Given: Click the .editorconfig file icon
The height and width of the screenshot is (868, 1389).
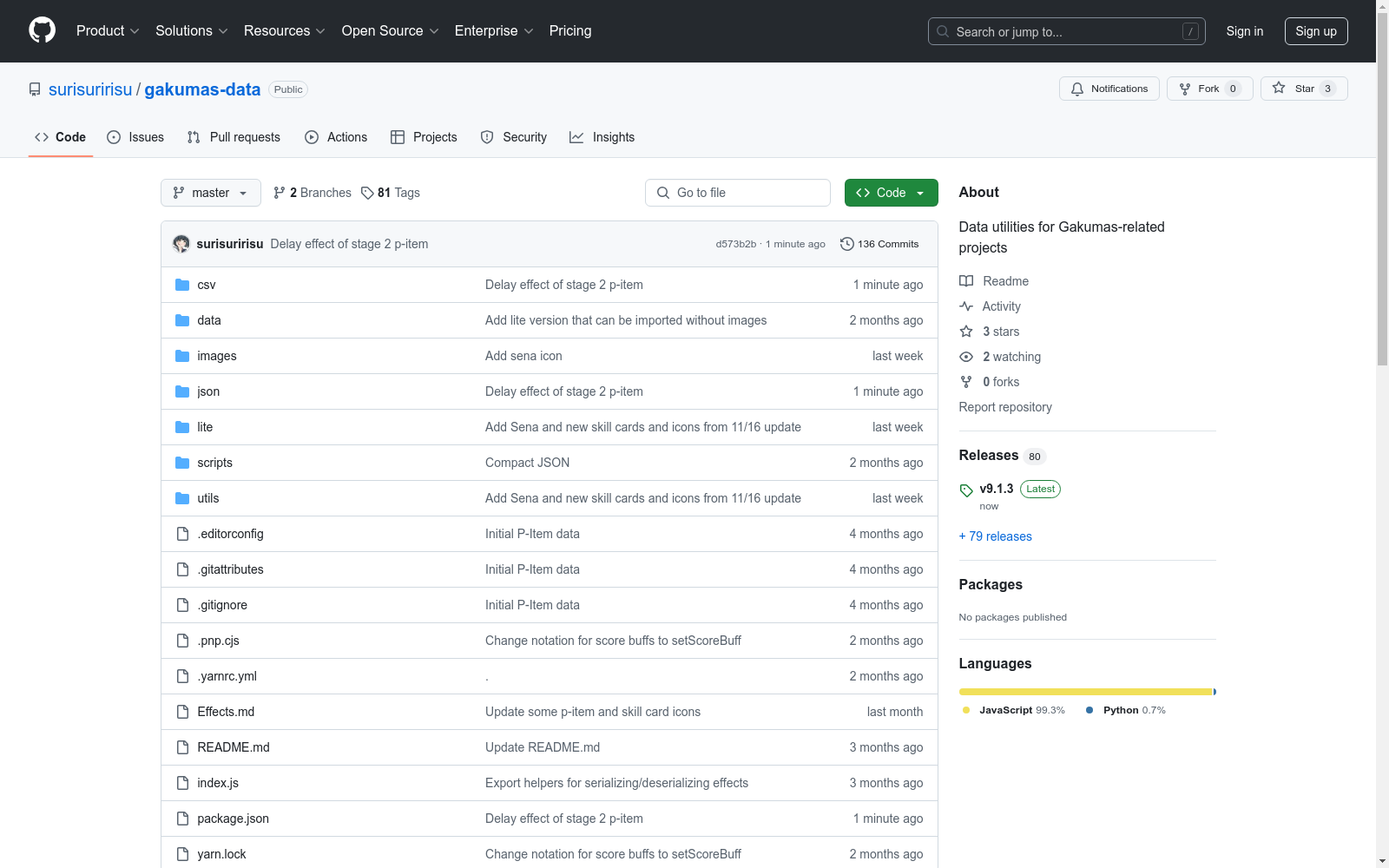Looking at the screenshot, I should (x=182, y=534).
